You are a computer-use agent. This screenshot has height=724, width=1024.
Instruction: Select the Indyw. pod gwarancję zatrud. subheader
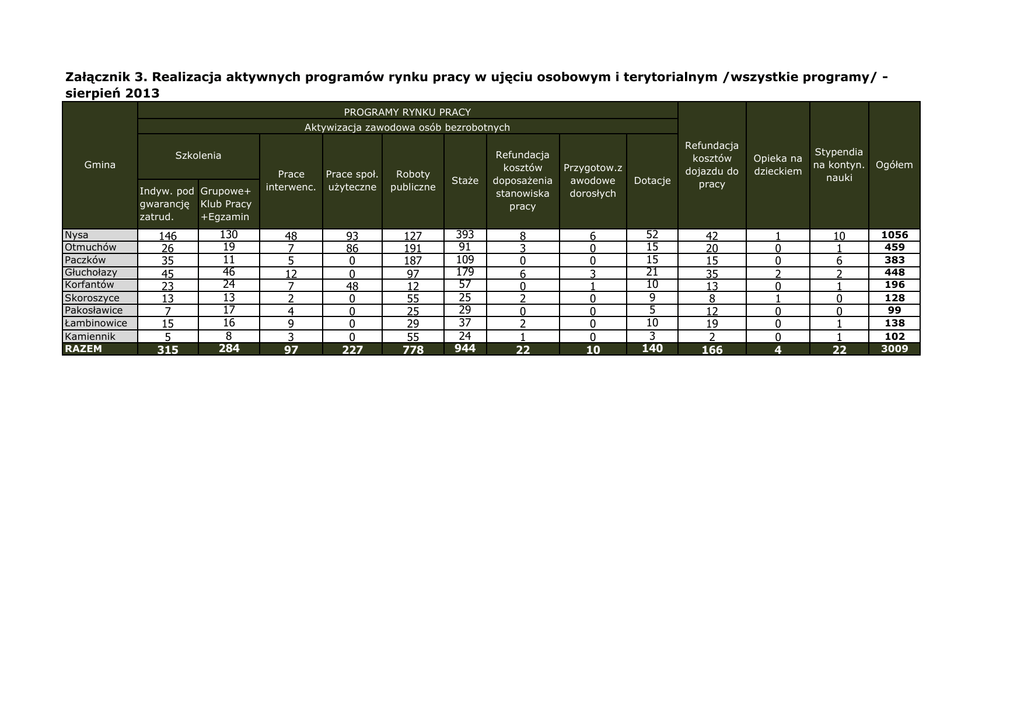pyautogui.click(x=167, y=203)
